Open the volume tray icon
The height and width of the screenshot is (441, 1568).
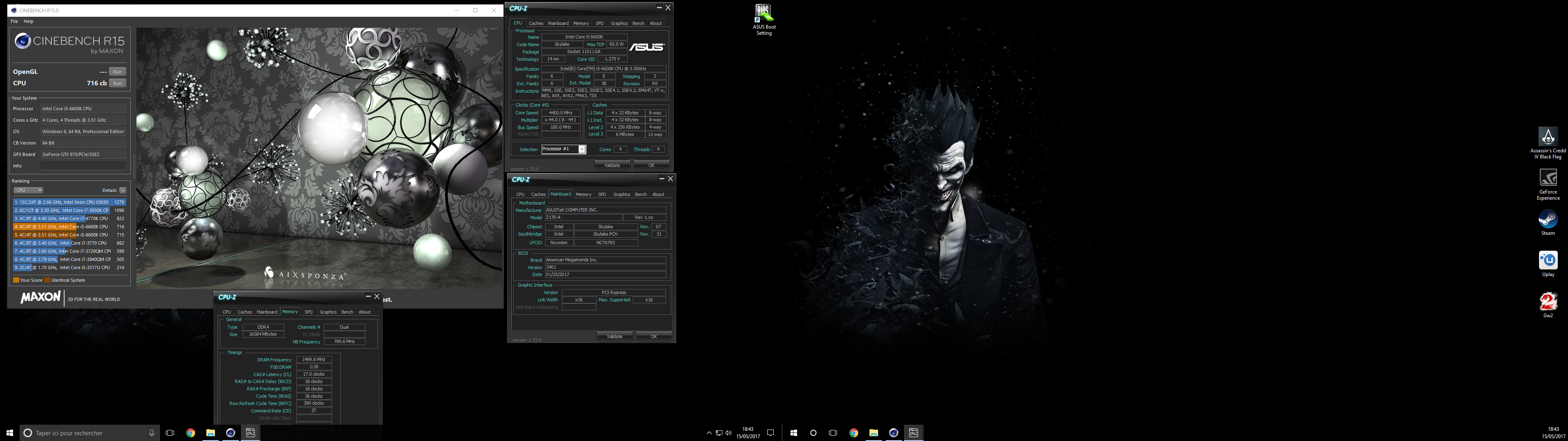click(x=728, y=433)
